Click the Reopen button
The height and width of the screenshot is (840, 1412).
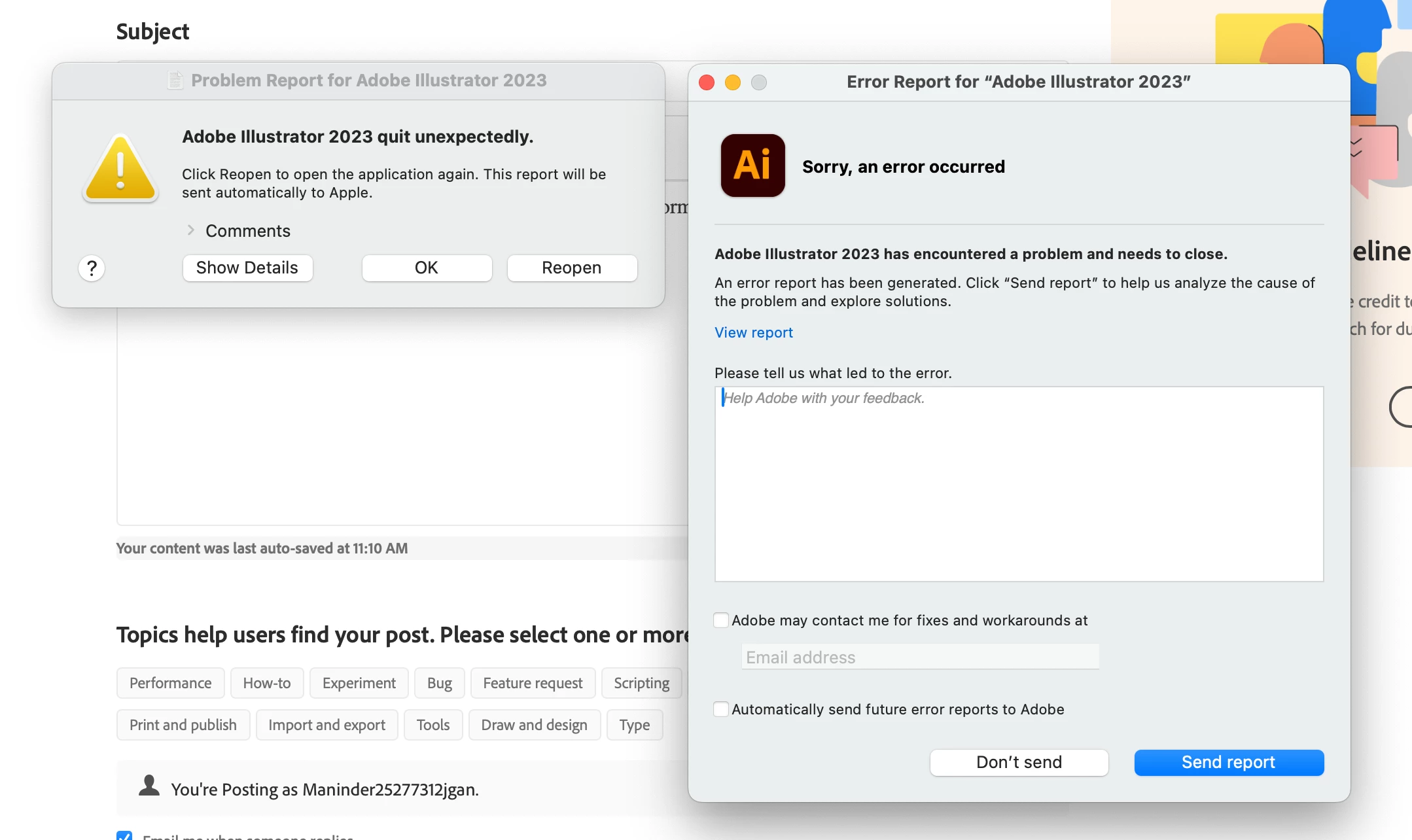click(571, 268)
